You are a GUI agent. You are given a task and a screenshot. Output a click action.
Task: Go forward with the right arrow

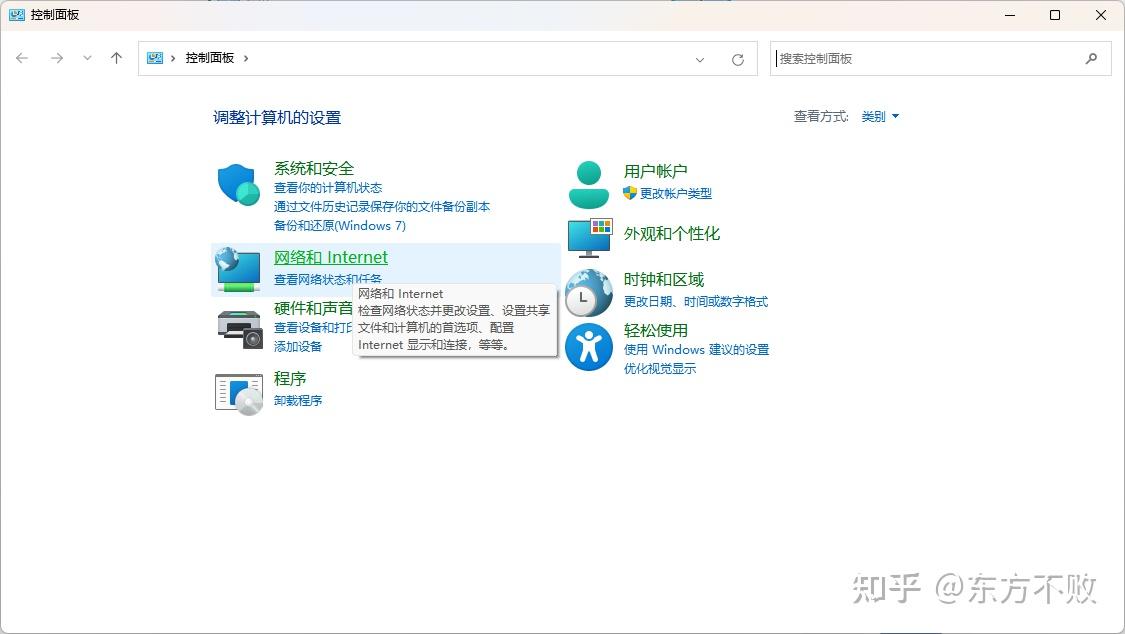(x=57, y=58)
